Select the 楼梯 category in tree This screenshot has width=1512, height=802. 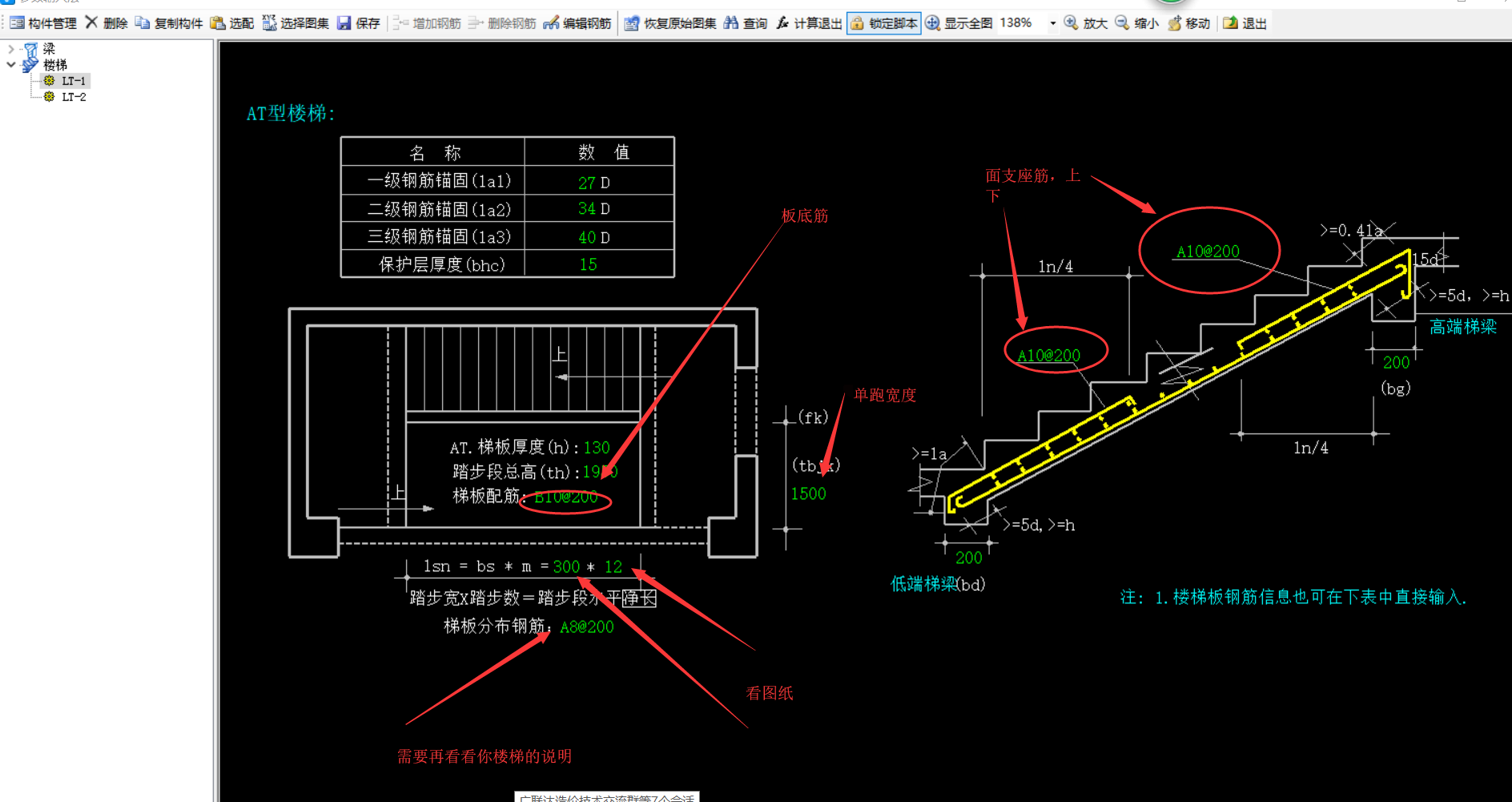point(55,65)
